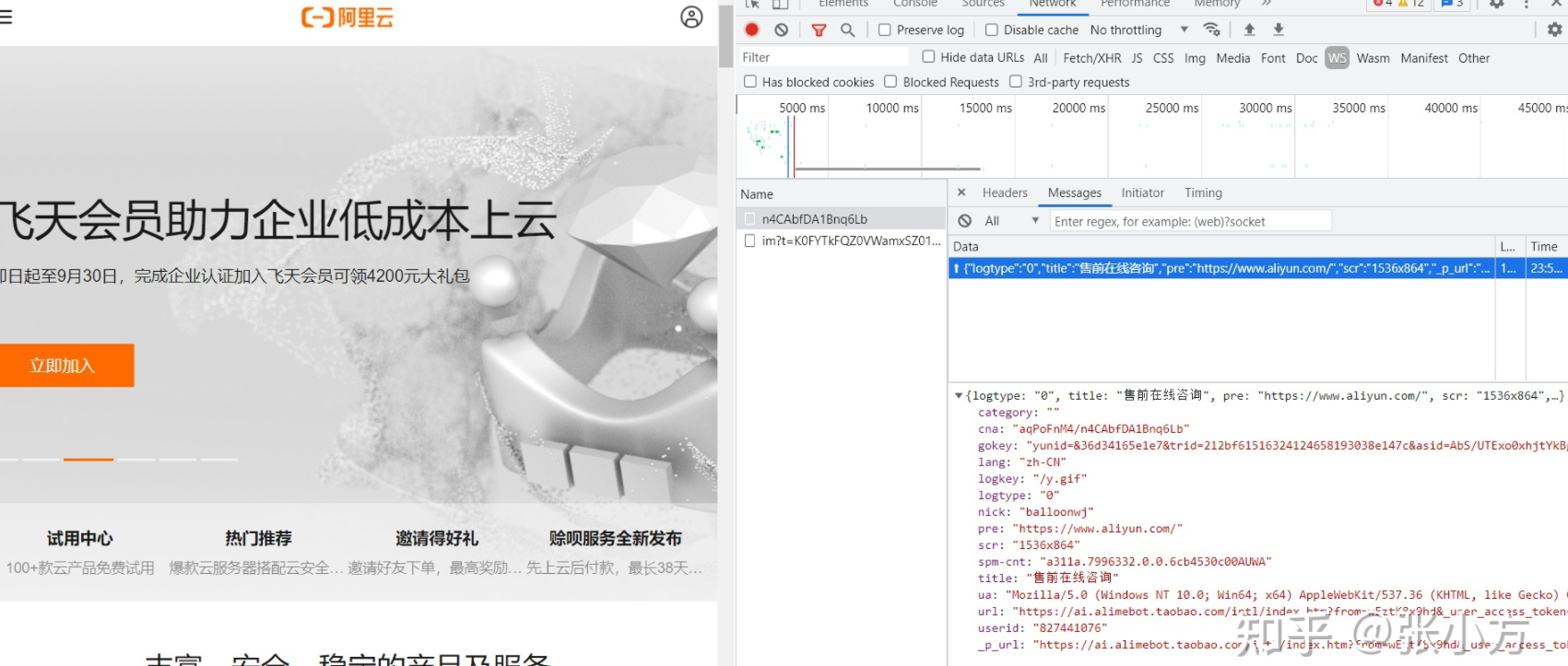The image size is (1568, 666).
Task: Filter requests by WS type
Action: coord(1338,58)
